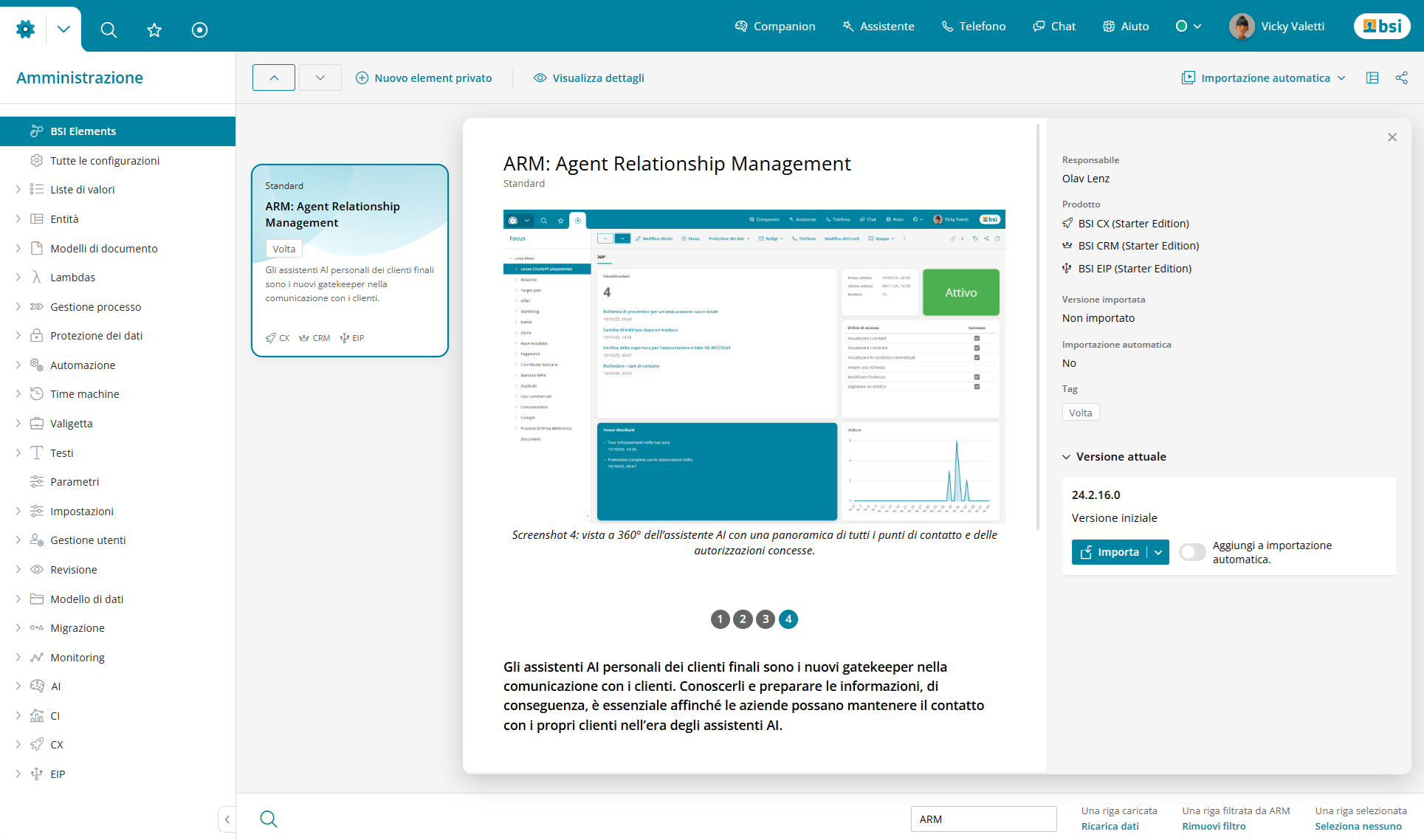This screenshot has width=1424, height=840.
Task: Switch layout with the table view icon
Action: [x=1372, y=78]
